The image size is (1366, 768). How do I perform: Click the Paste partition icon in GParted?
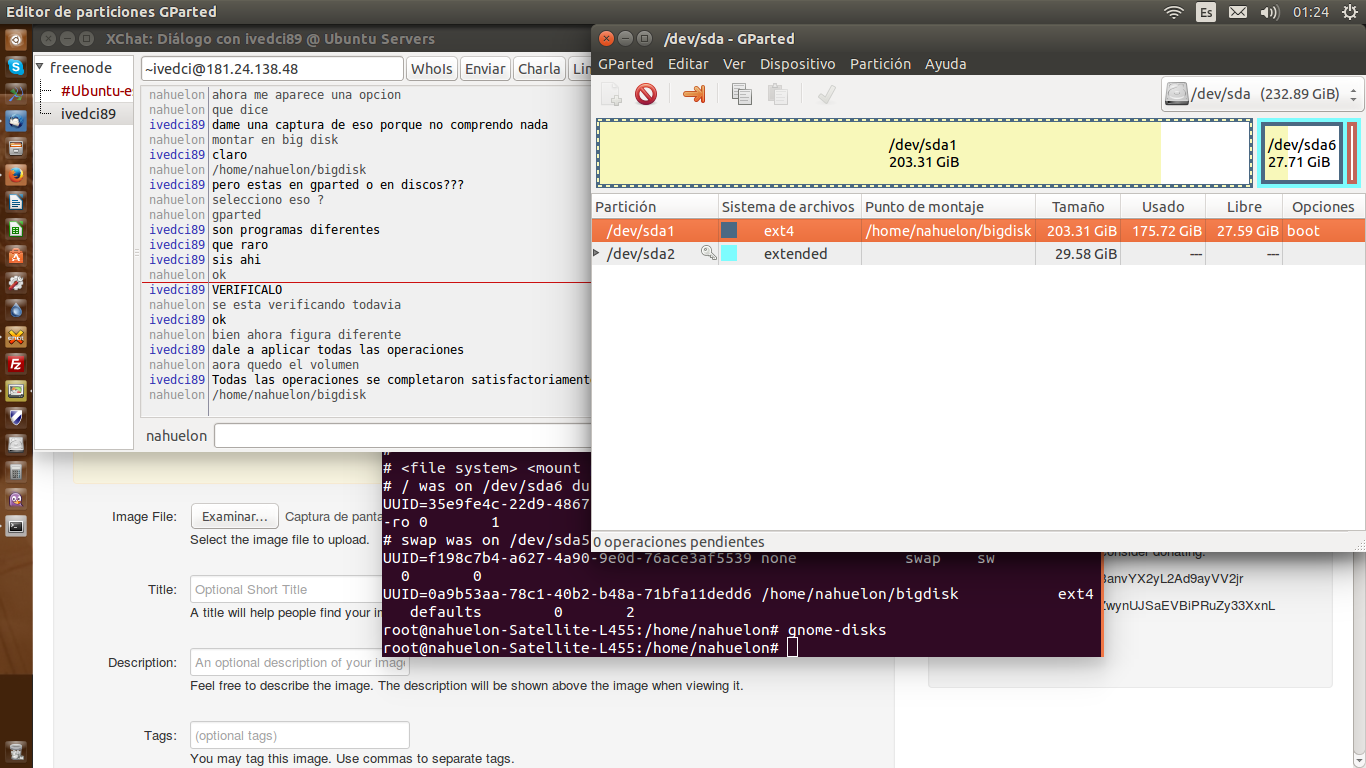point(777,95)
